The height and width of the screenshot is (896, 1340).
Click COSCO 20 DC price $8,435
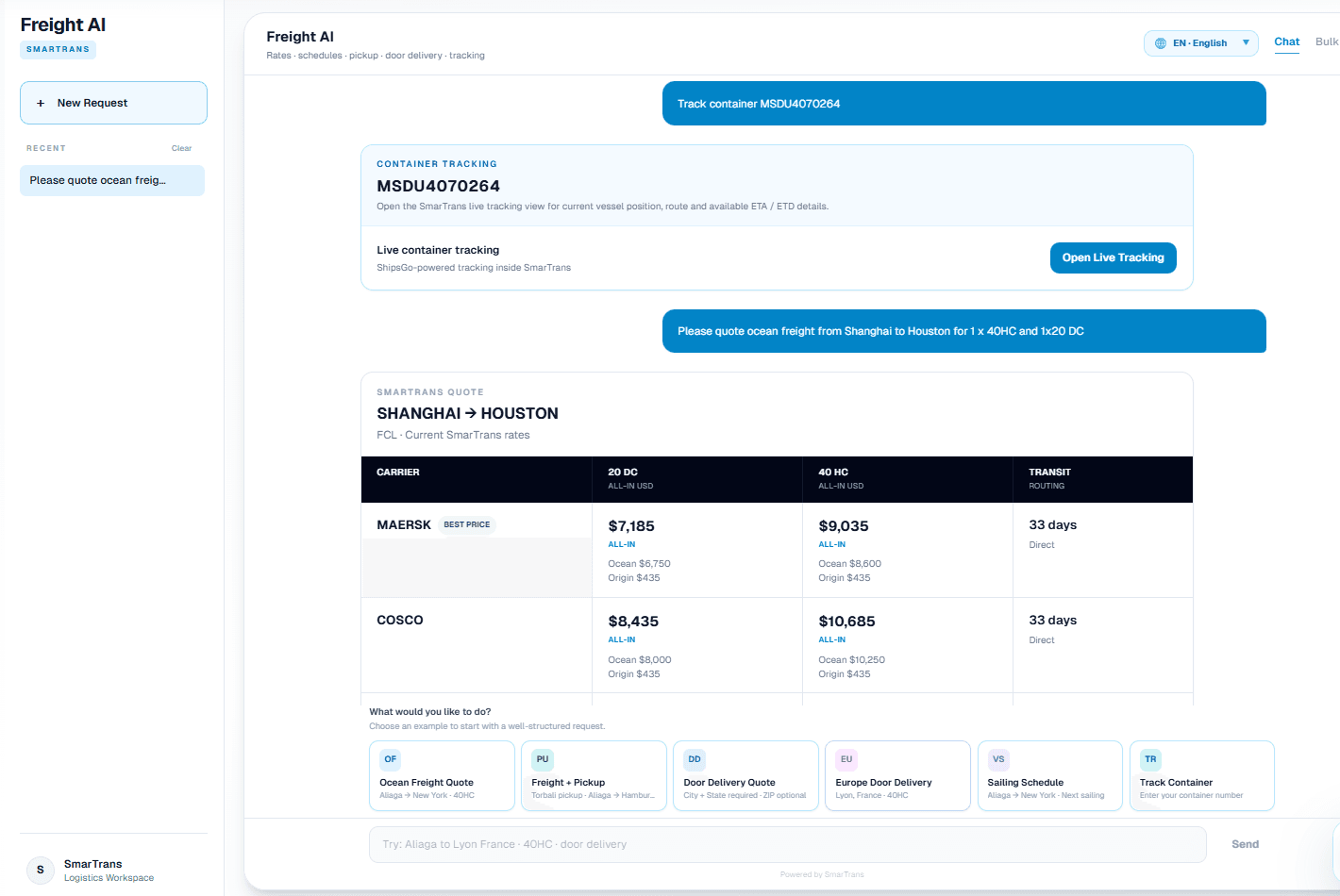[633, 622]
